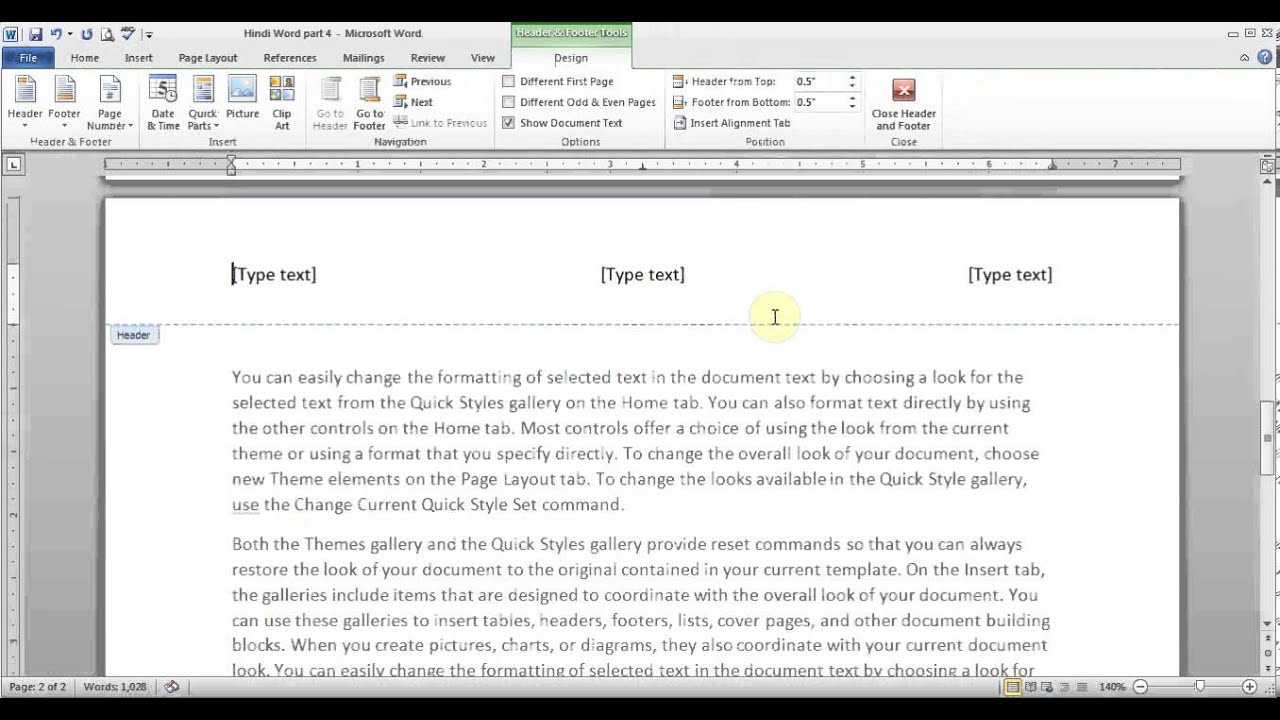
Task: Switch to Print Layout view
Action: (1013, 687)
